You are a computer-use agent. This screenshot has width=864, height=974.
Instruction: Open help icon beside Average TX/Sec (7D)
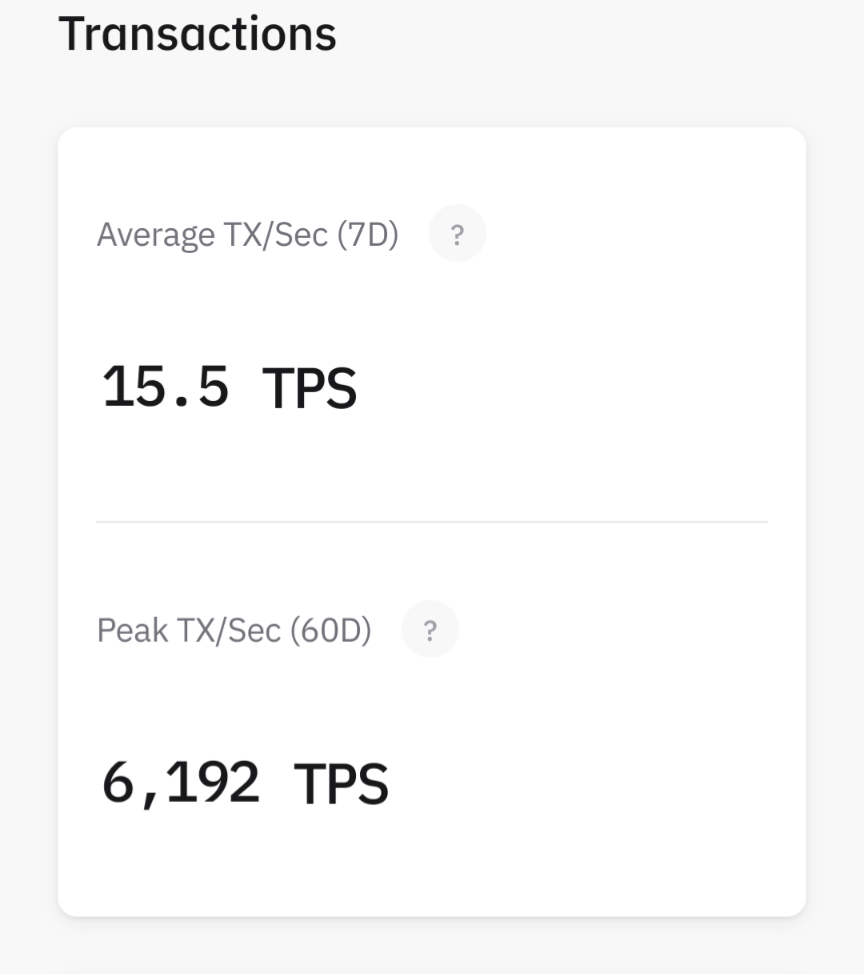click(457, 235)
